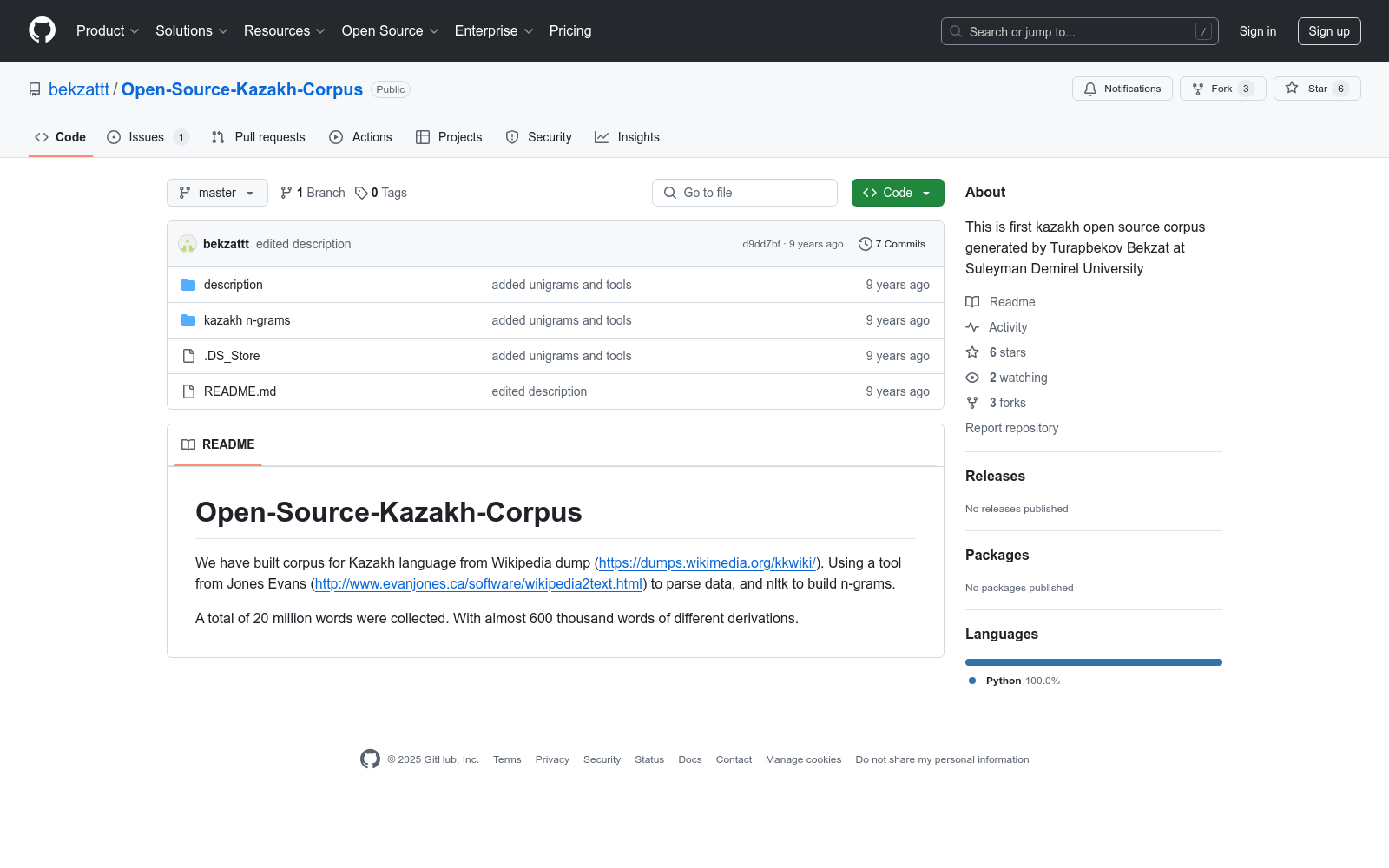Image resolution: width=1389 pixels, height=868 pixels.
Task: Click the Security shield icon
Action: [x=512, y=137]
